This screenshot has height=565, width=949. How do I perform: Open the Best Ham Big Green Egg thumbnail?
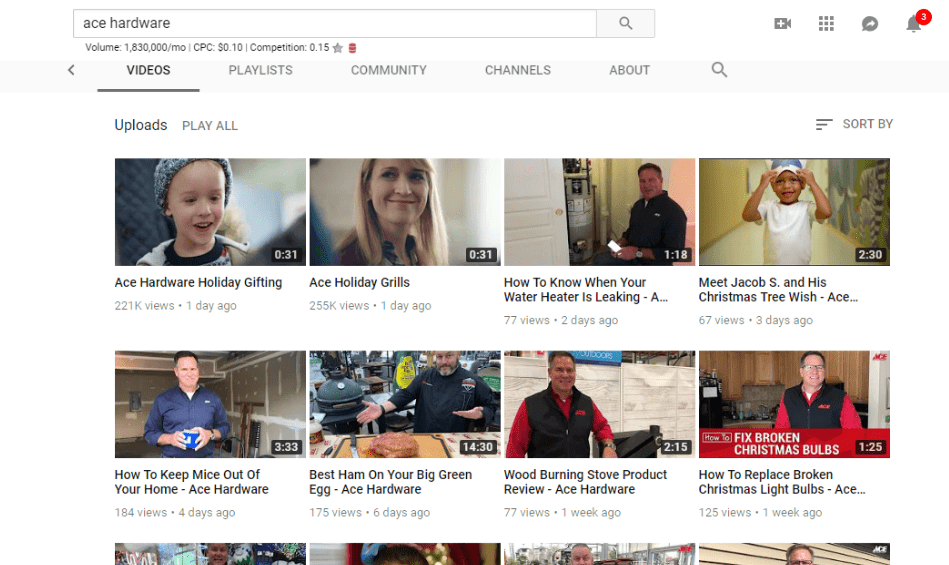(x=405, y=404)
